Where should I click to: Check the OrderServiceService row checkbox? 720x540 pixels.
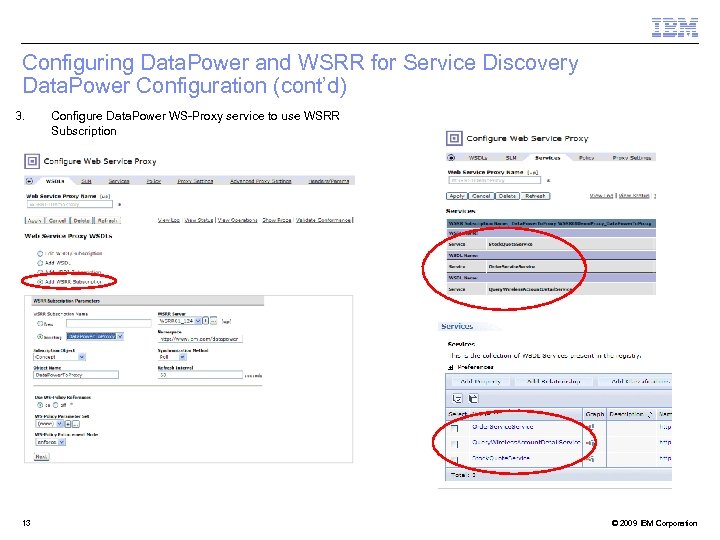(x=455, y=428)
